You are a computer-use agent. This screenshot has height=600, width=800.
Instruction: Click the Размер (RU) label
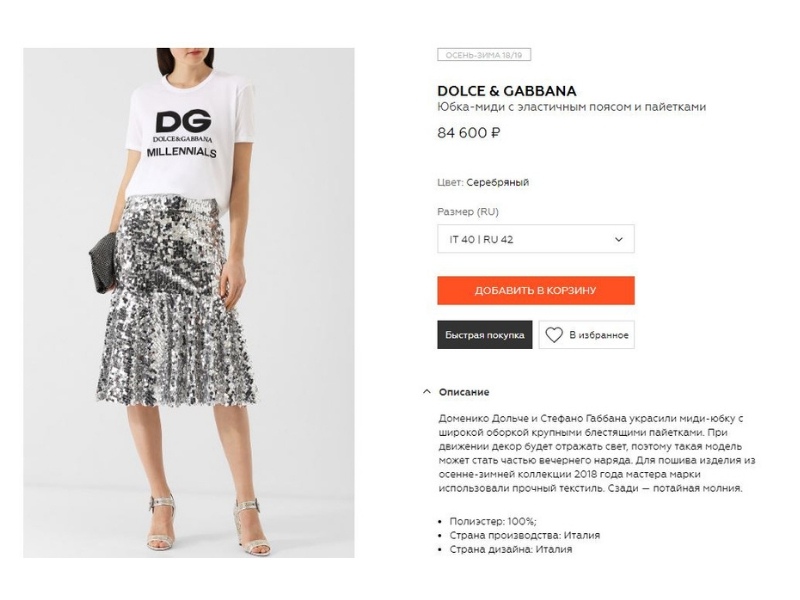pos(468,212)
